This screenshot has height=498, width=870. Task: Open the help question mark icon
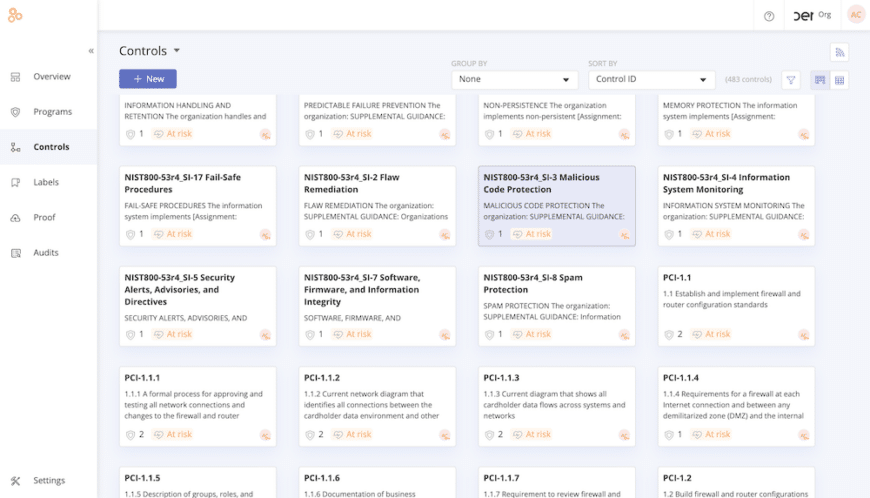point(769,16)
